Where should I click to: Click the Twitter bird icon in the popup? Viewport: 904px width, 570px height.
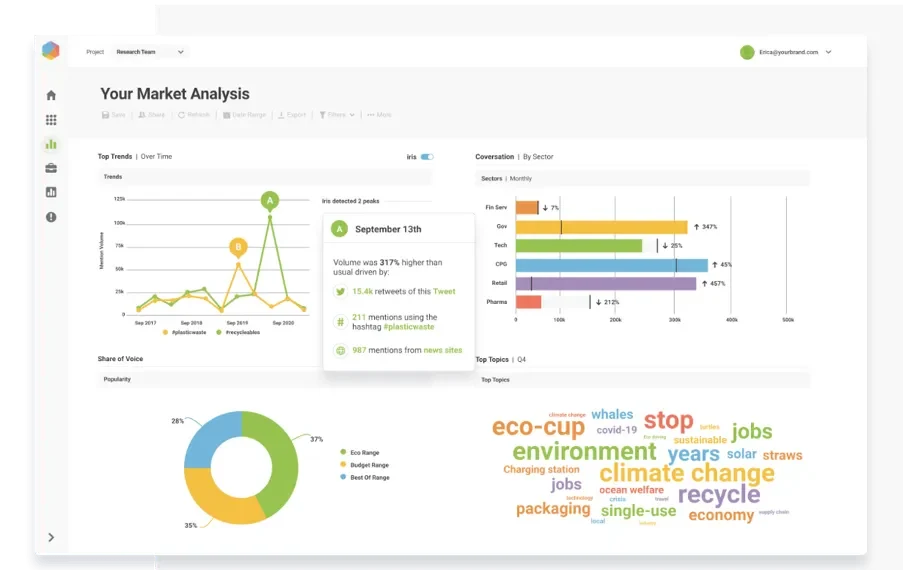point(340,292)
